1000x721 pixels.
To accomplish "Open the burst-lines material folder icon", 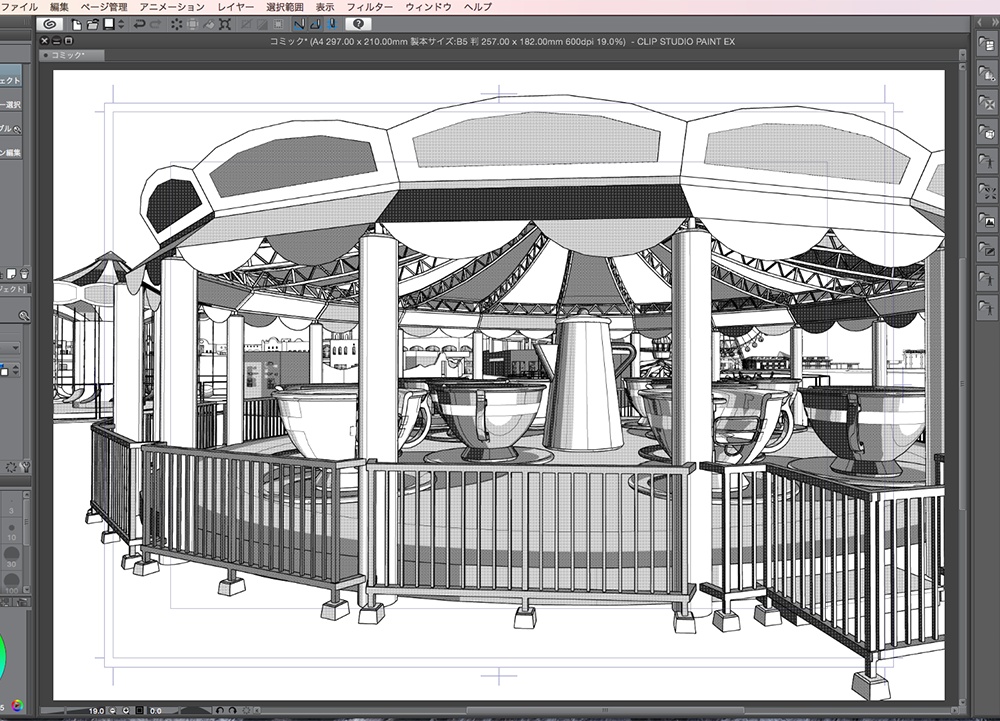I will [987, 191].
